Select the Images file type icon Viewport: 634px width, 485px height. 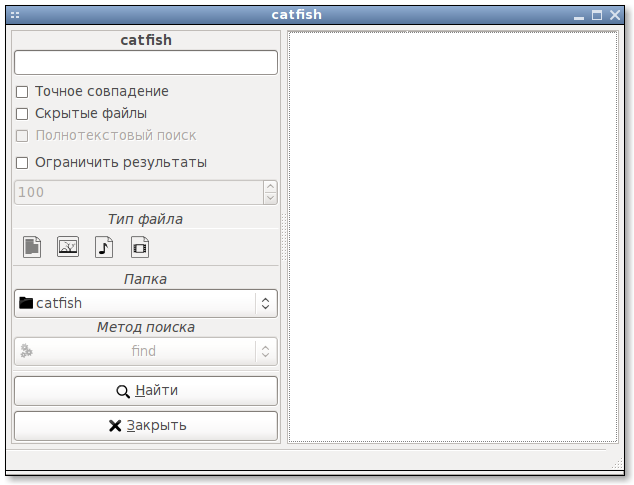pos(68,247)
